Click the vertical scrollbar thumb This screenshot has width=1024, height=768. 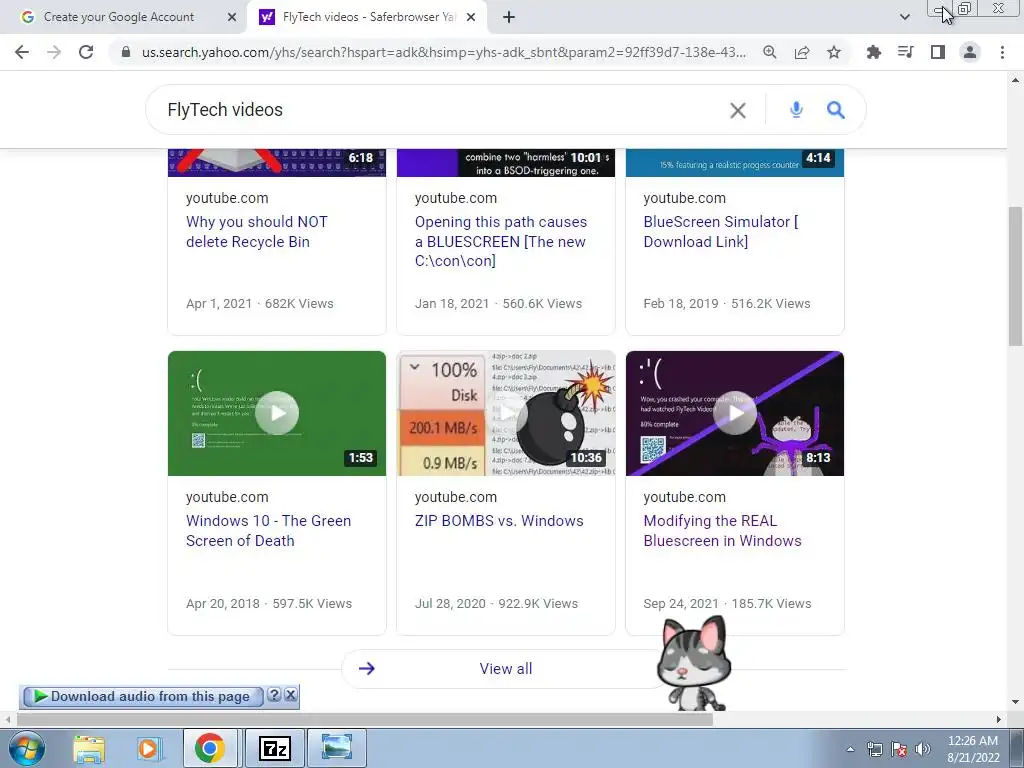[1015, 276]
